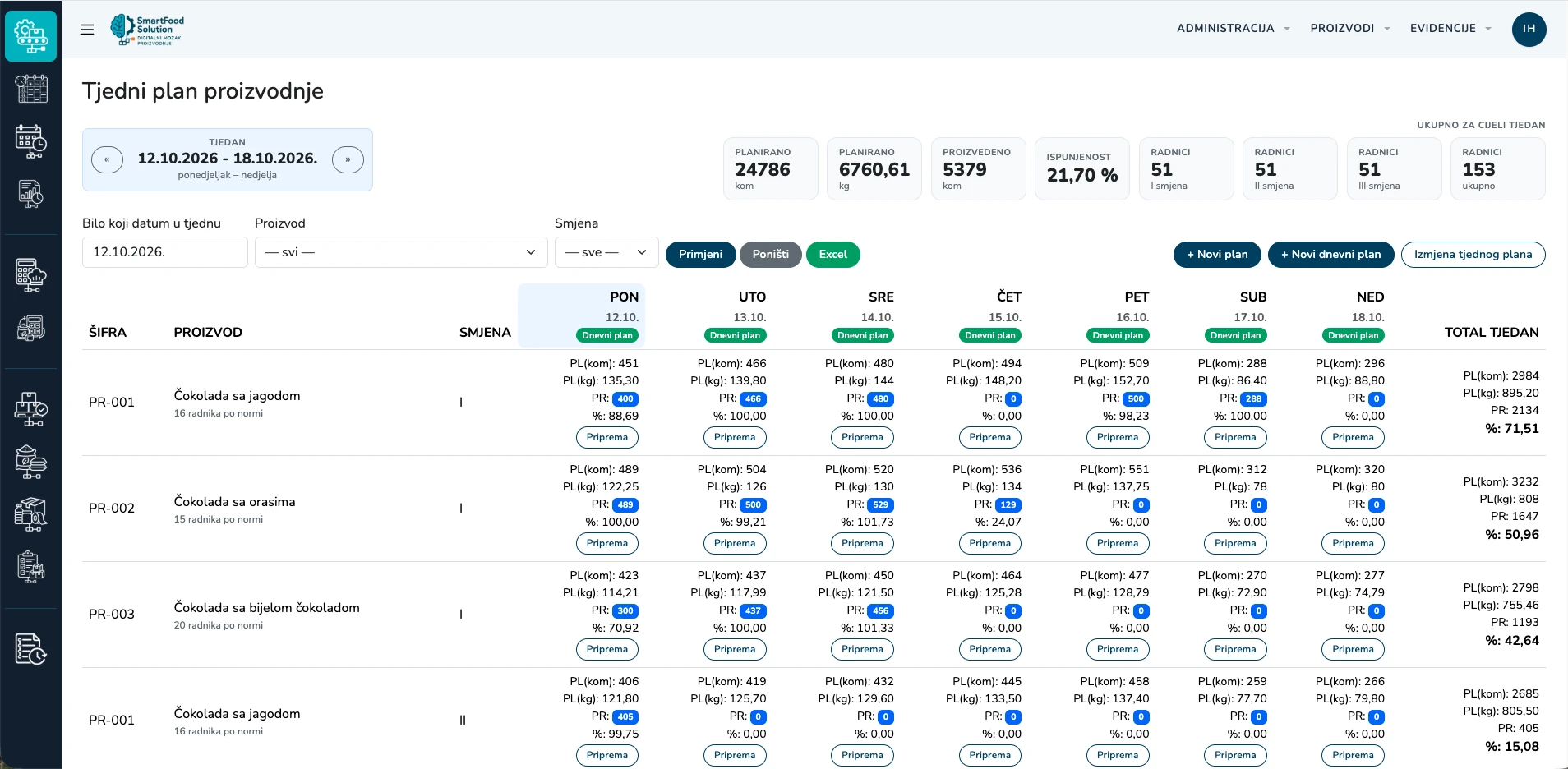Open the Dnevni plan badge under SRE 14.10.
The height and width of the screenshot is (769, 1568).
click(x=862, y=335)
